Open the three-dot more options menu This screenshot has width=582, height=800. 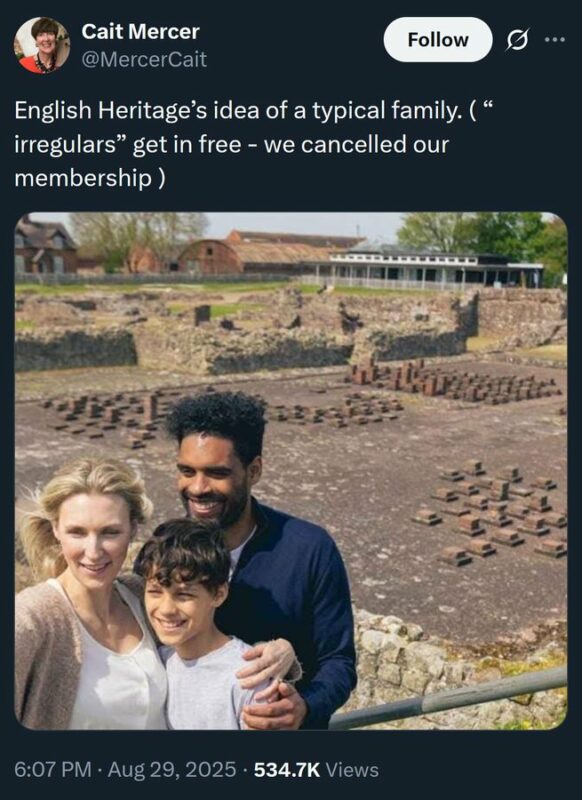point(555,39)
